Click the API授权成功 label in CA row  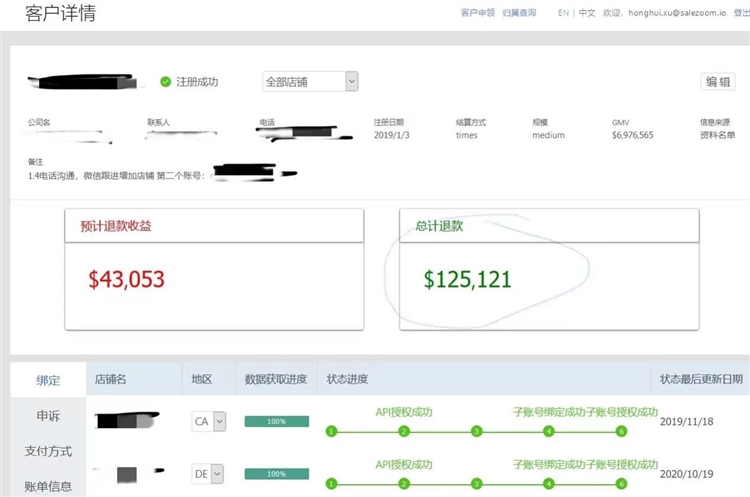[x=404, y=412]
